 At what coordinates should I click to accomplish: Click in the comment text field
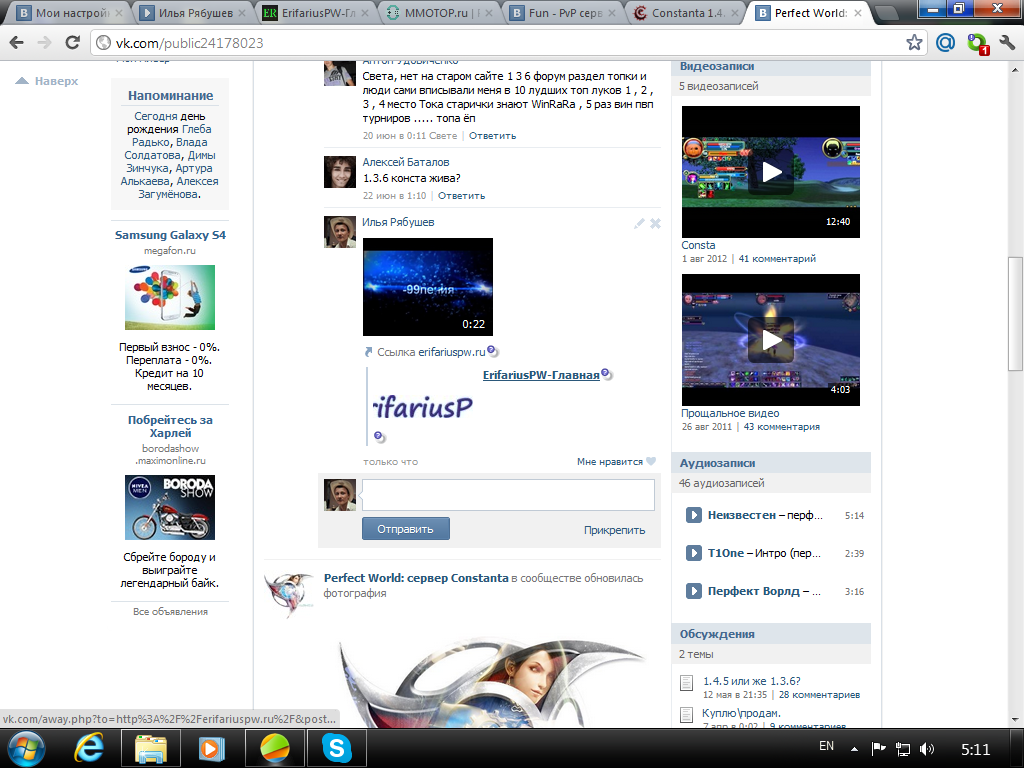pos(508,494)
